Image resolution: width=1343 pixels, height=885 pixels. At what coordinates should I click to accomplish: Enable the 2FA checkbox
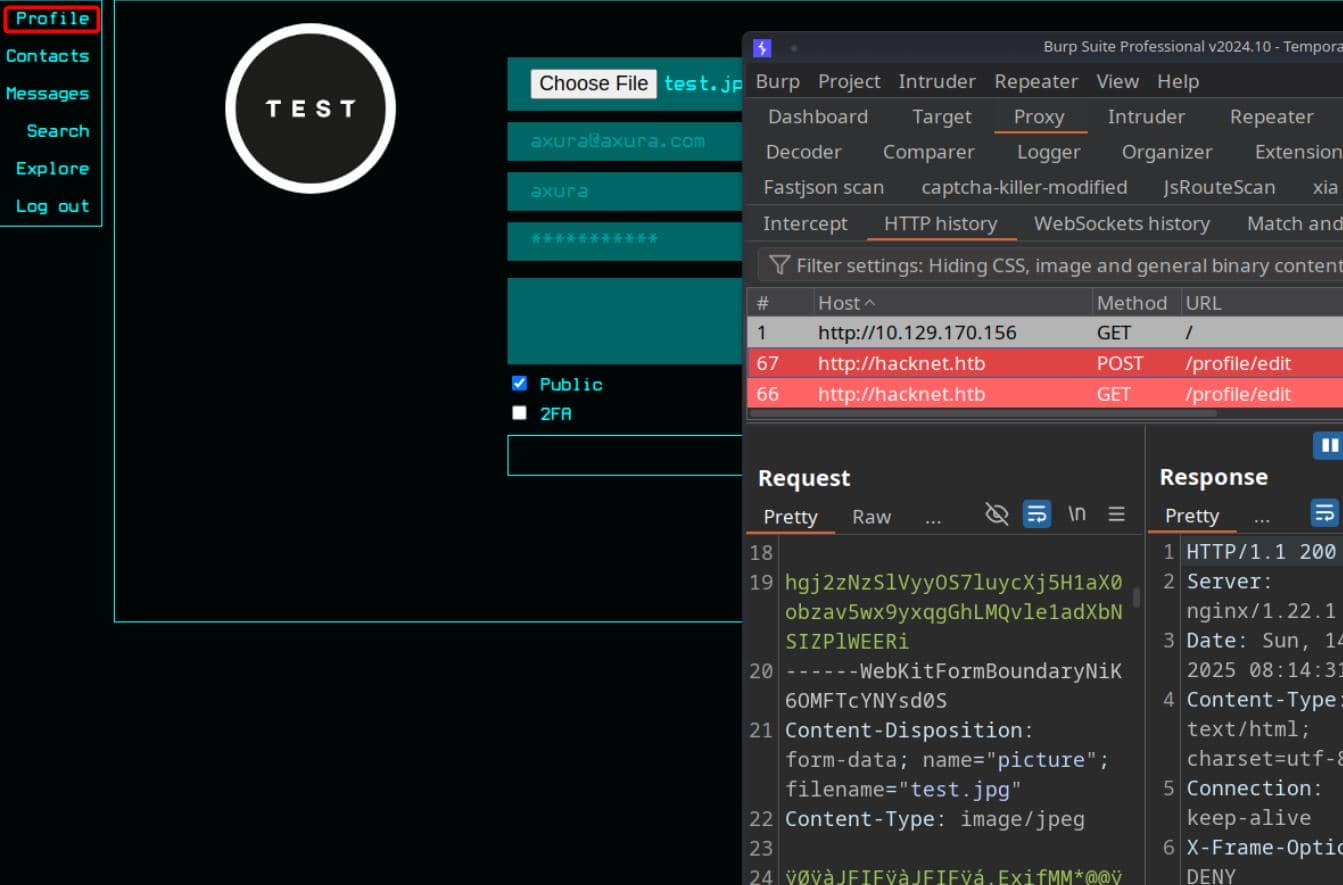519,412
